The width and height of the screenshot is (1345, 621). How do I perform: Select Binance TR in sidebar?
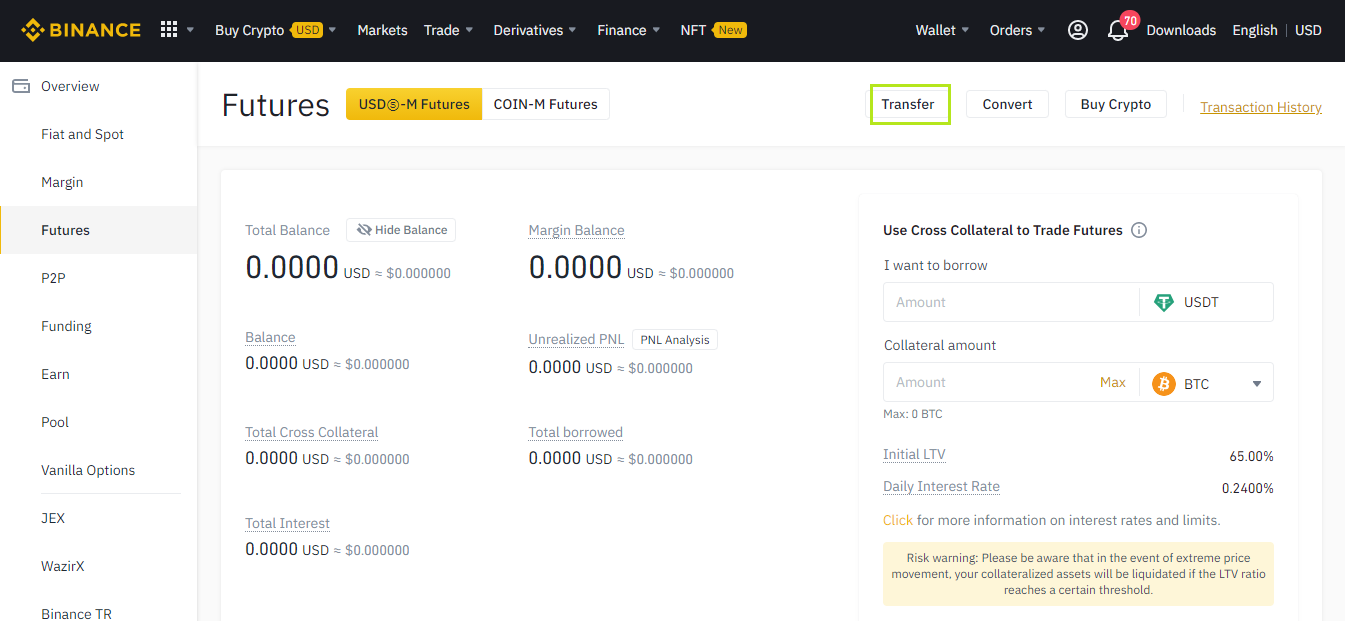pyautogui.click(x=98, y=606)
